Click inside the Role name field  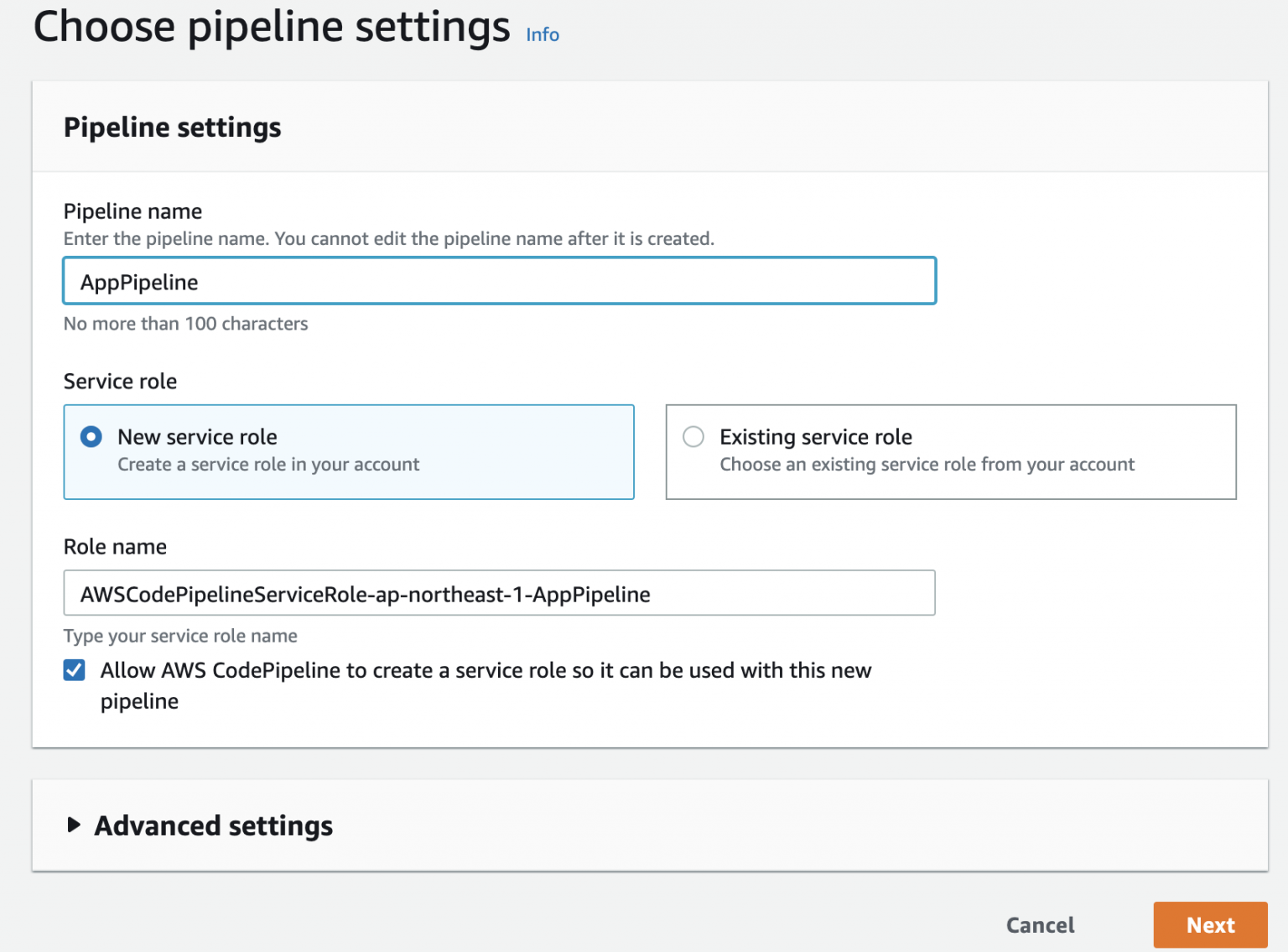[499, 593]
